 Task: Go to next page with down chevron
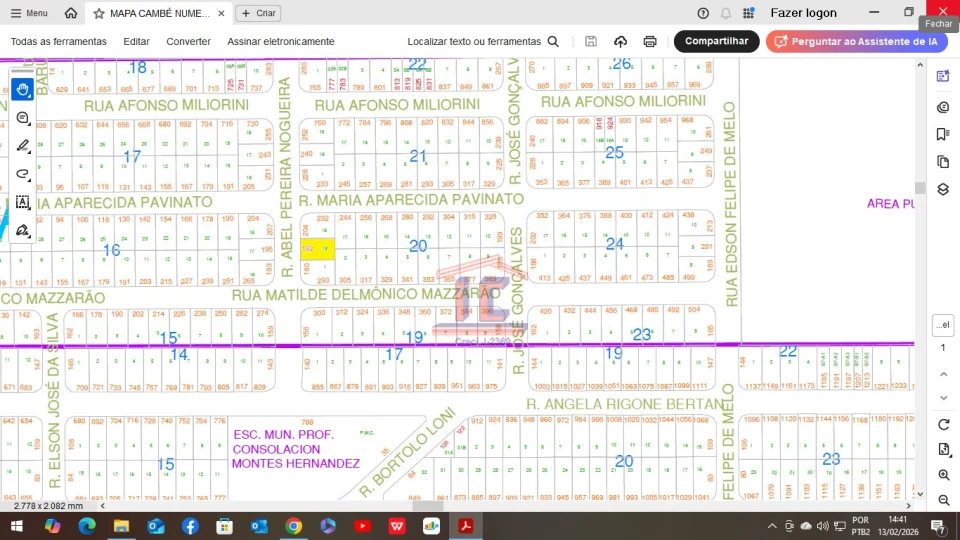point(944,398)
